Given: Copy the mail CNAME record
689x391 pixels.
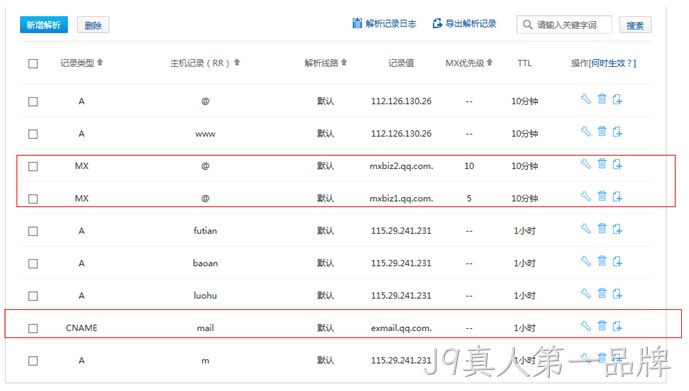Looking at the screenshot, I should pos(617,326).
